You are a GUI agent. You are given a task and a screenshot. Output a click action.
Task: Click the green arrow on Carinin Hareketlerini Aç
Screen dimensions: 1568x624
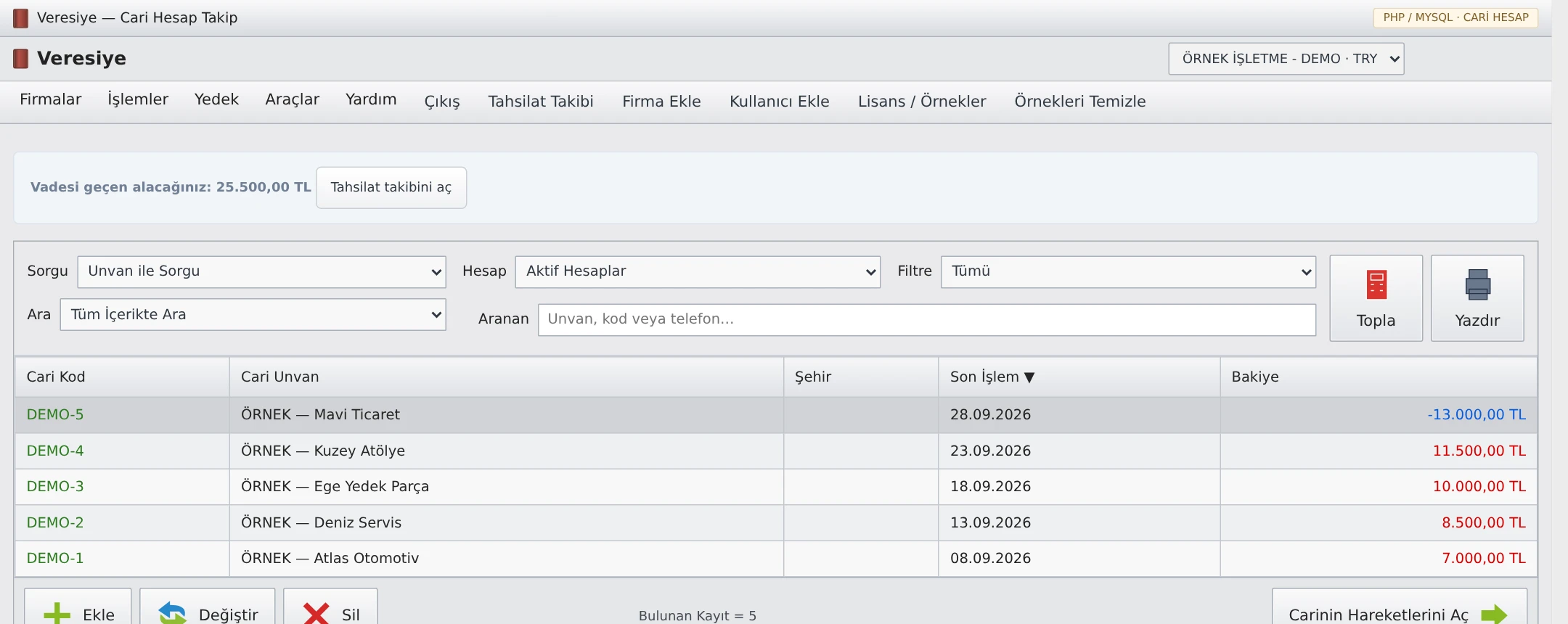(1494, 615)
